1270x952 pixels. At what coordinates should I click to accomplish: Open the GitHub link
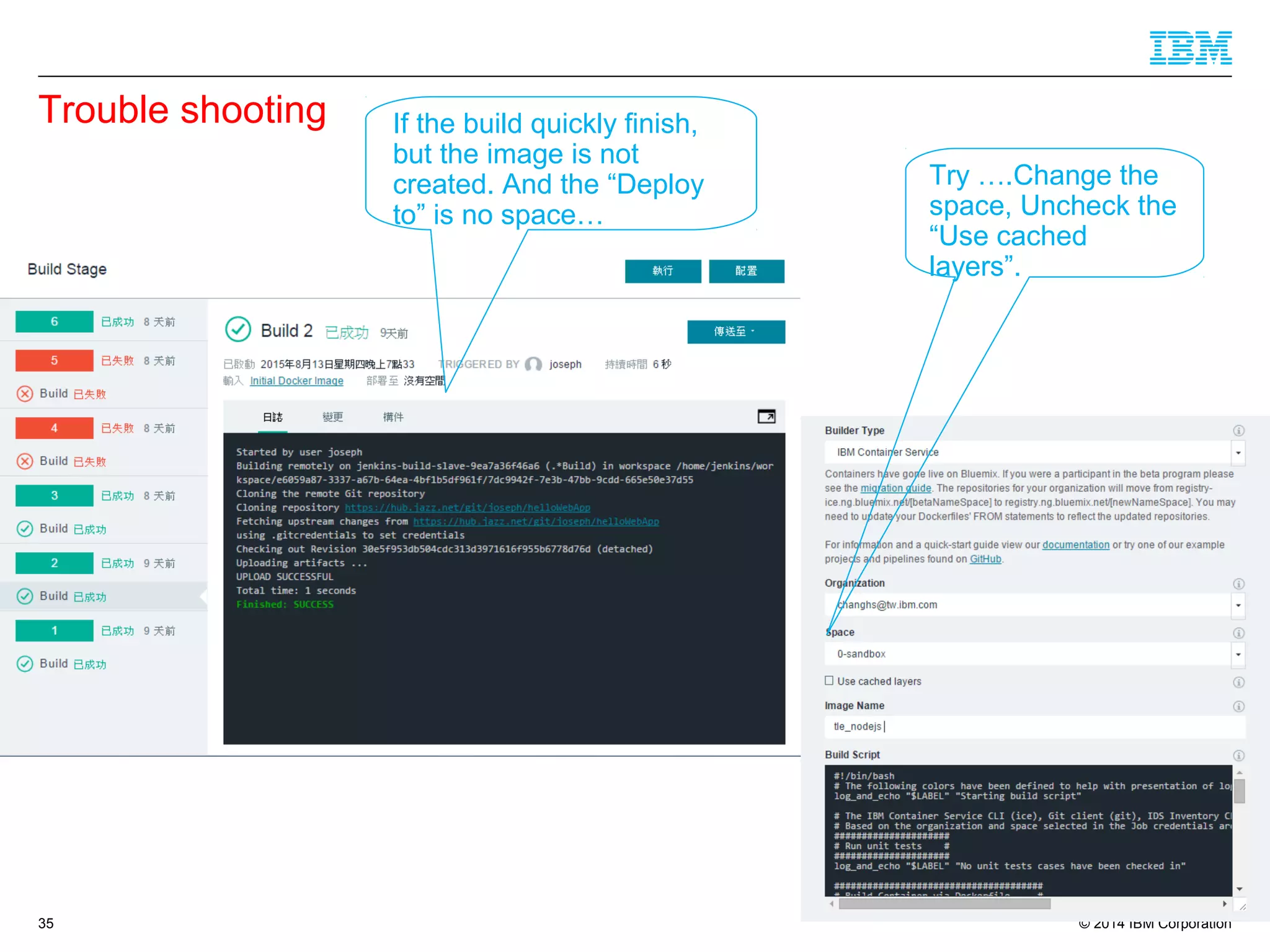point(985,559)
